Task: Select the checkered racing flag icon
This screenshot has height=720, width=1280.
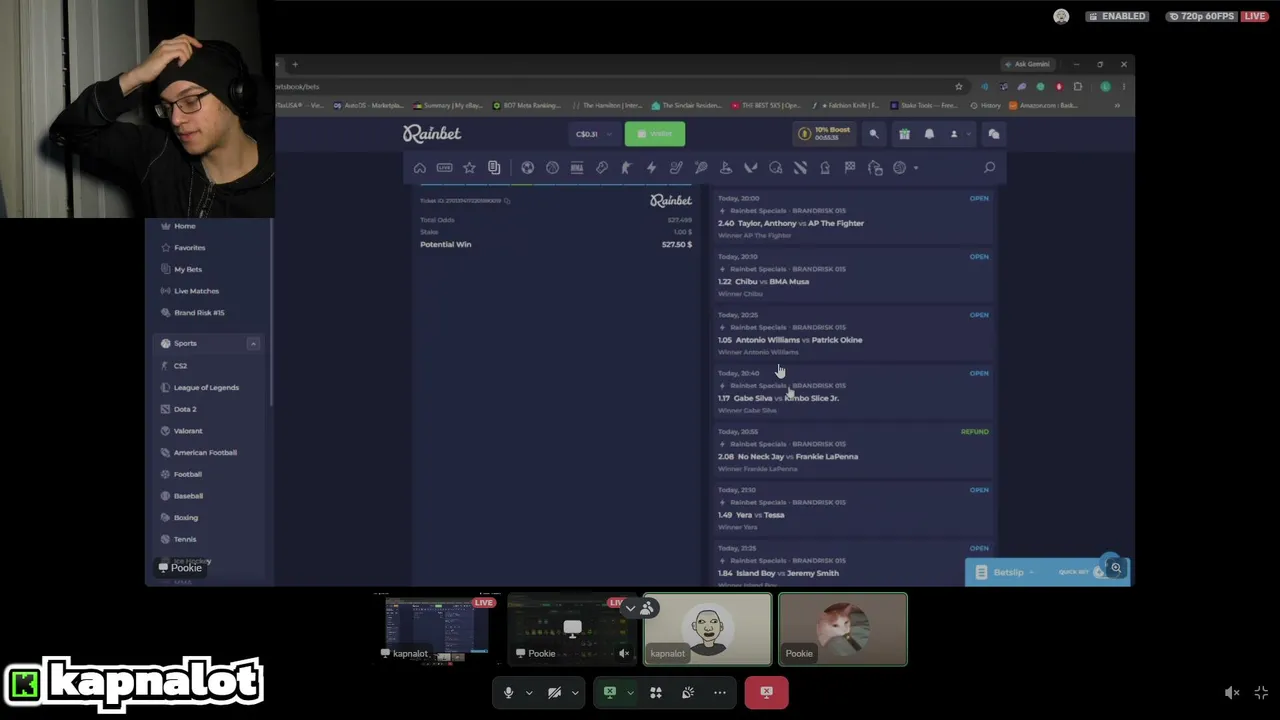Action: click(x=850, y=168)
